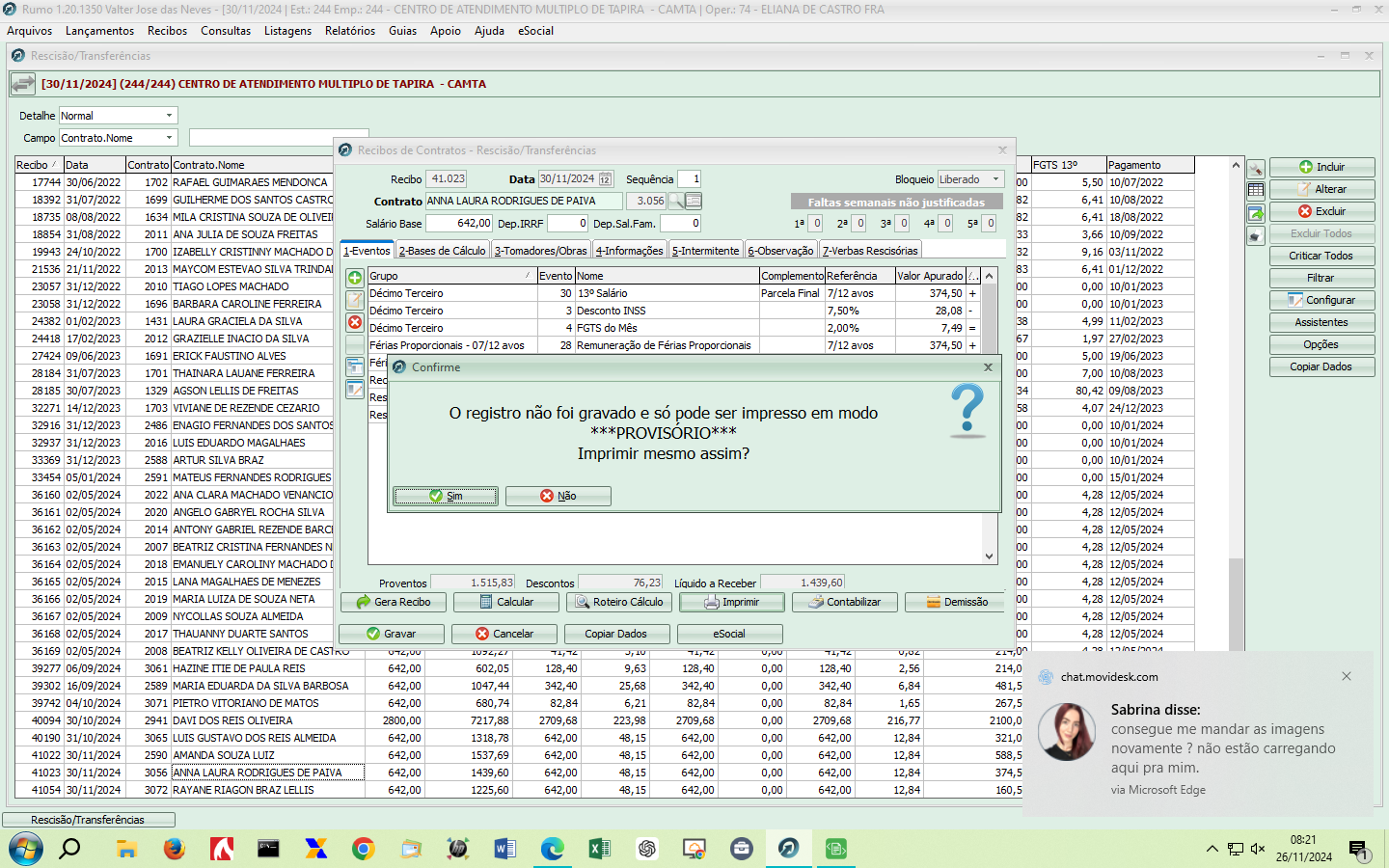Open the Filtrar button

point(1321,278)
